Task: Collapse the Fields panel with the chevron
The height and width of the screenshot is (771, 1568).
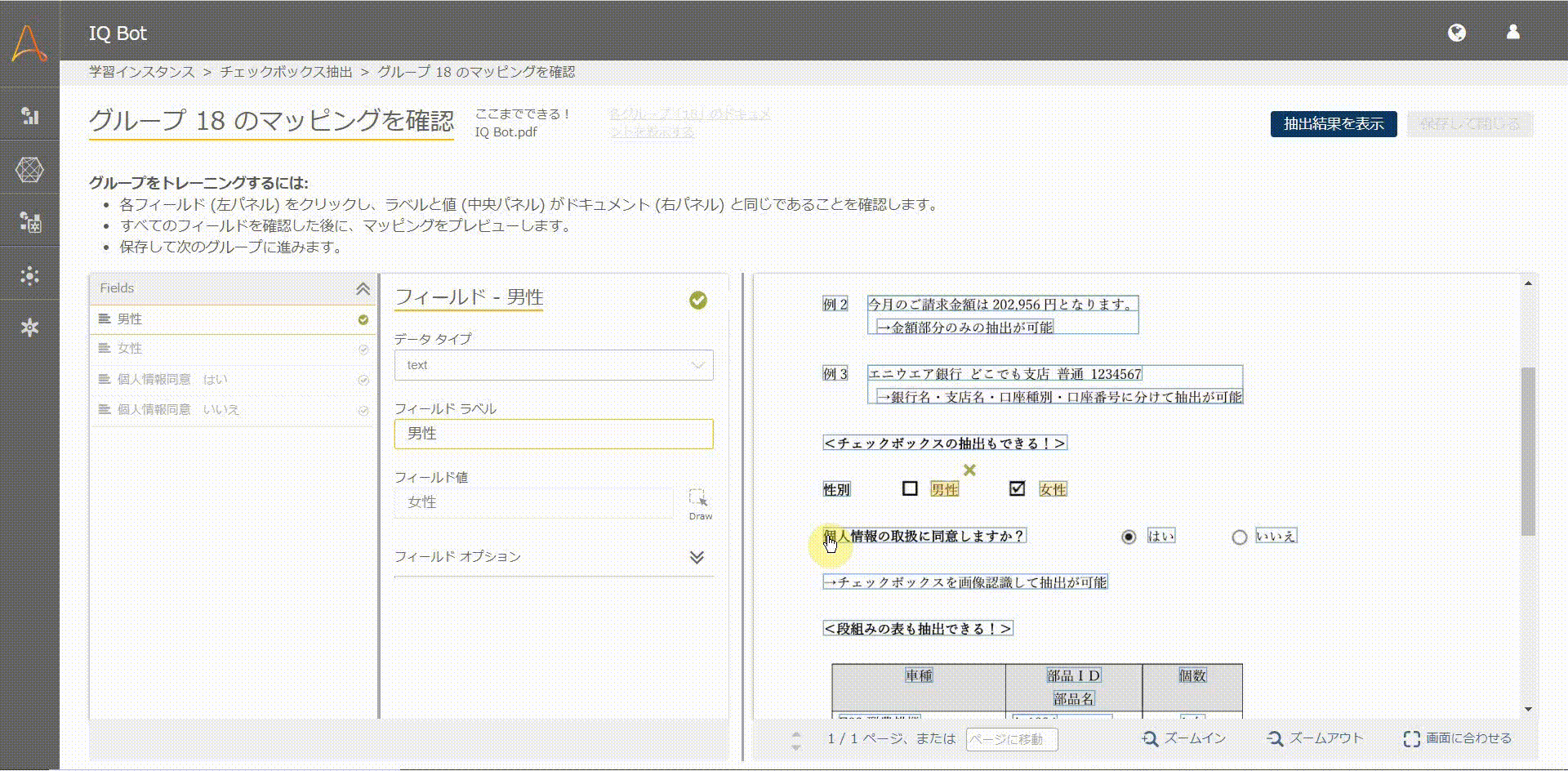Action: coord(363,287)
